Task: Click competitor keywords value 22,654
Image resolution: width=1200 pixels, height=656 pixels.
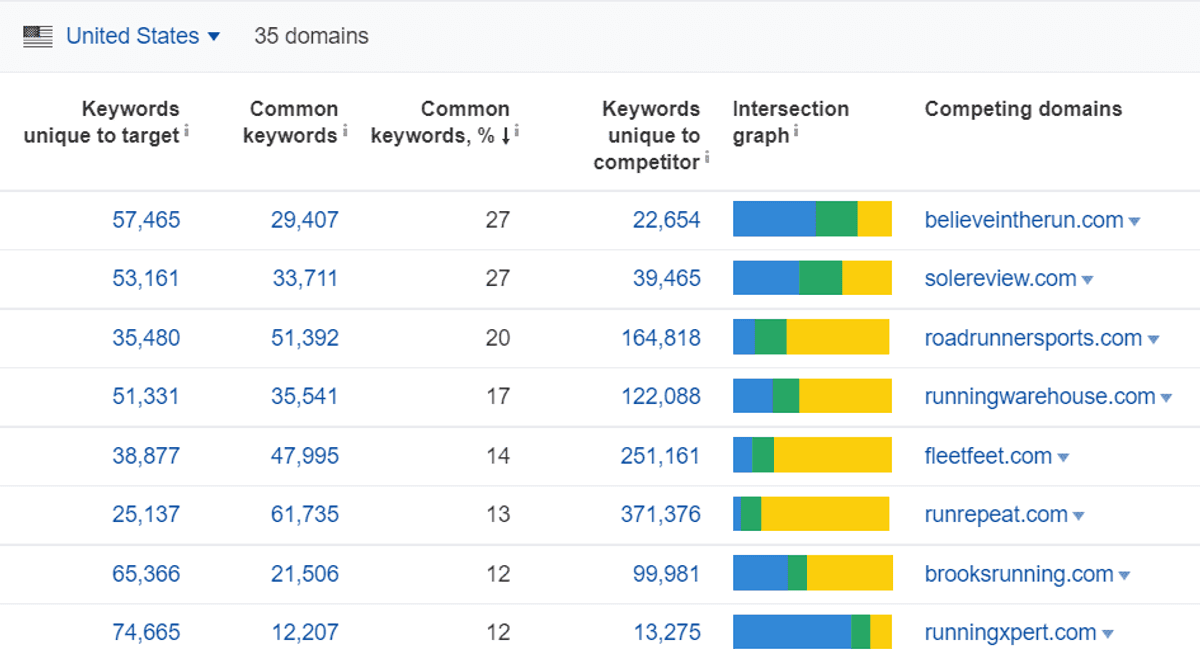Action: 666,220
